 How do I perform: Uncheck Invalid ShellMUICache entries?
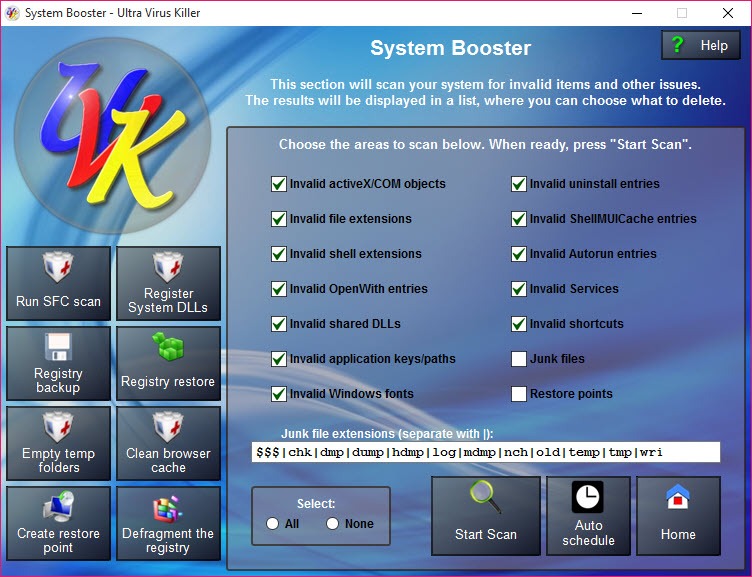(x=518, y=219)
